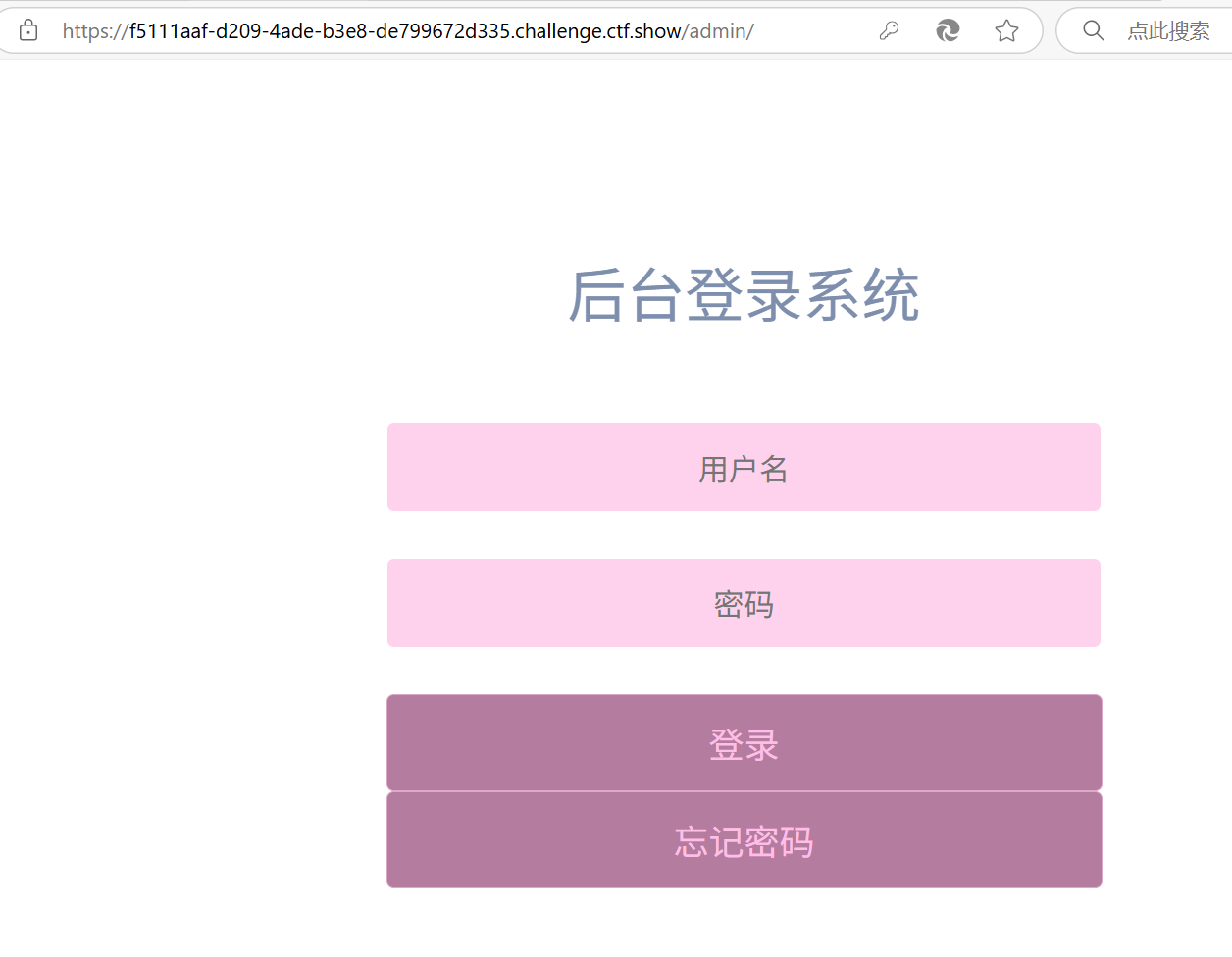Click the 密码 password field
Screen dimensions: 1232x957
pyautogui.click(x=744, y=603)
